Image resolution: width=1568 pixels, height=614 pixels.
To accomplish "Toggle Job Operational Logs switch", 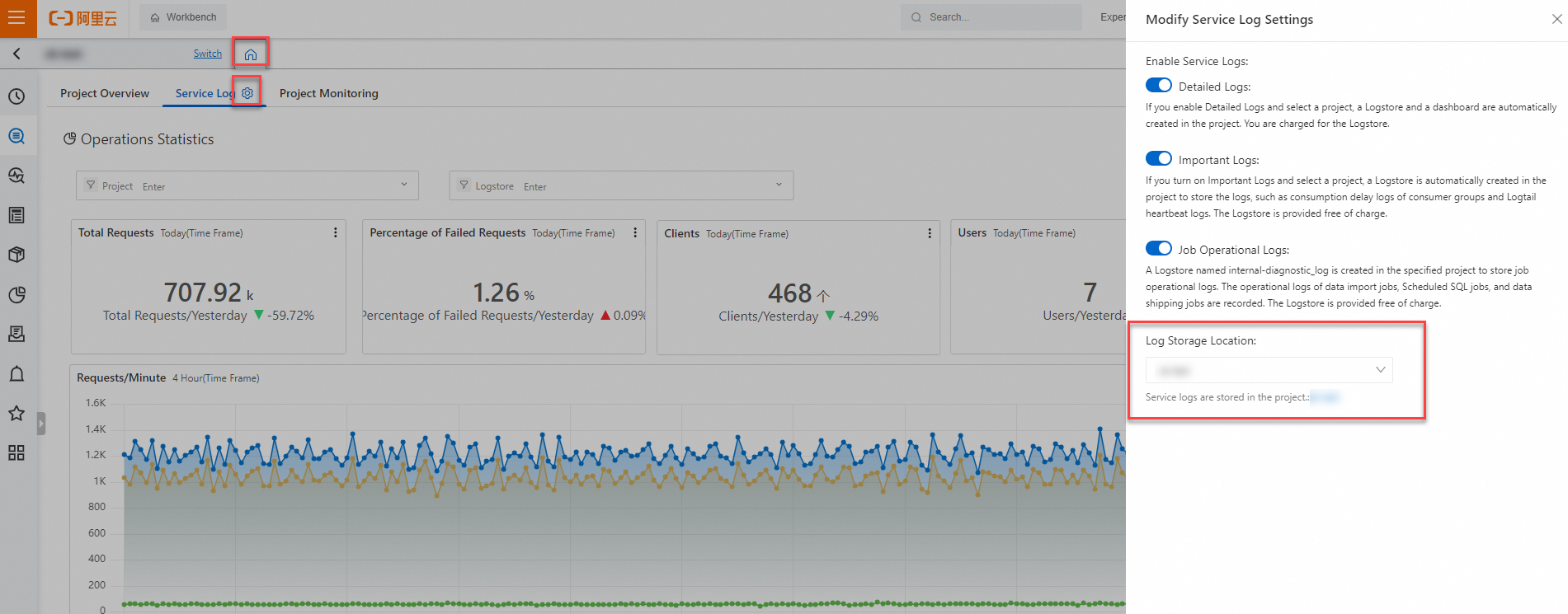I will [x=1159, y=249].
